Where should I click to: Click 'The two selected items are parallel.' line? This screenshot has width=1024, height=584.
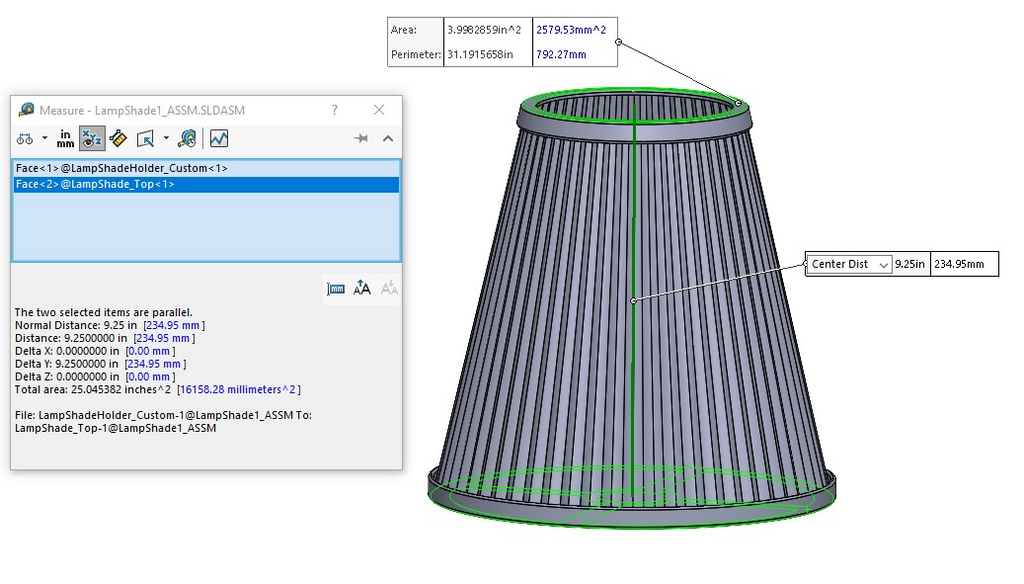click(x=103, y=312)
